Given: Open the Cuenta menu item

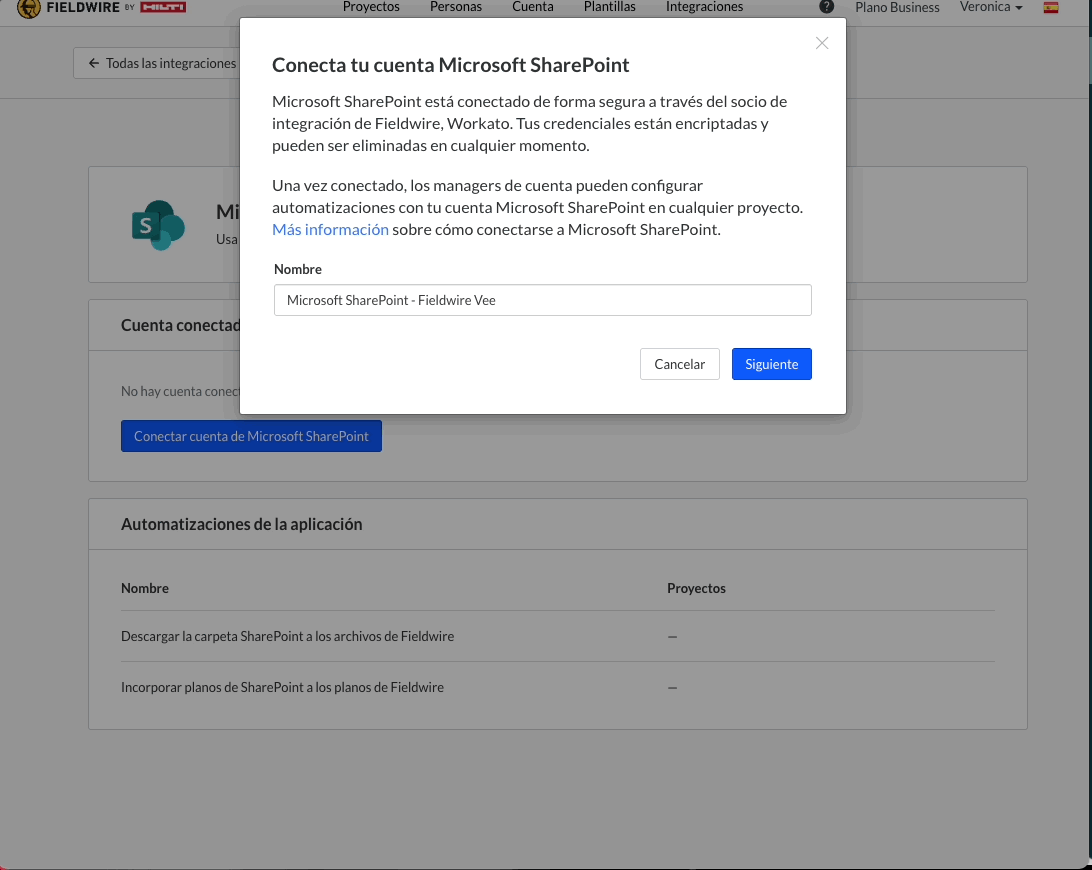Looking at the screenshot, I should pyautogui.click(x=533, y=7).
